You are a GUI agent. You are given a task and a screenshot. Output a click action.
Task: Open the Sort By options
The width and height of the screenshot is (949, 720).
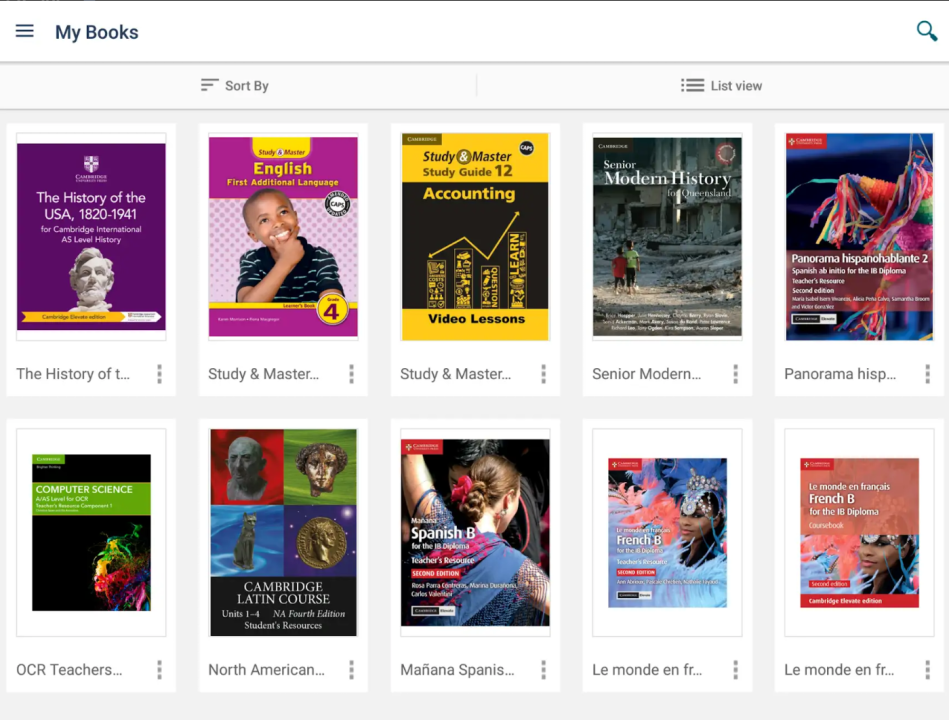click(x=235, y=86)
